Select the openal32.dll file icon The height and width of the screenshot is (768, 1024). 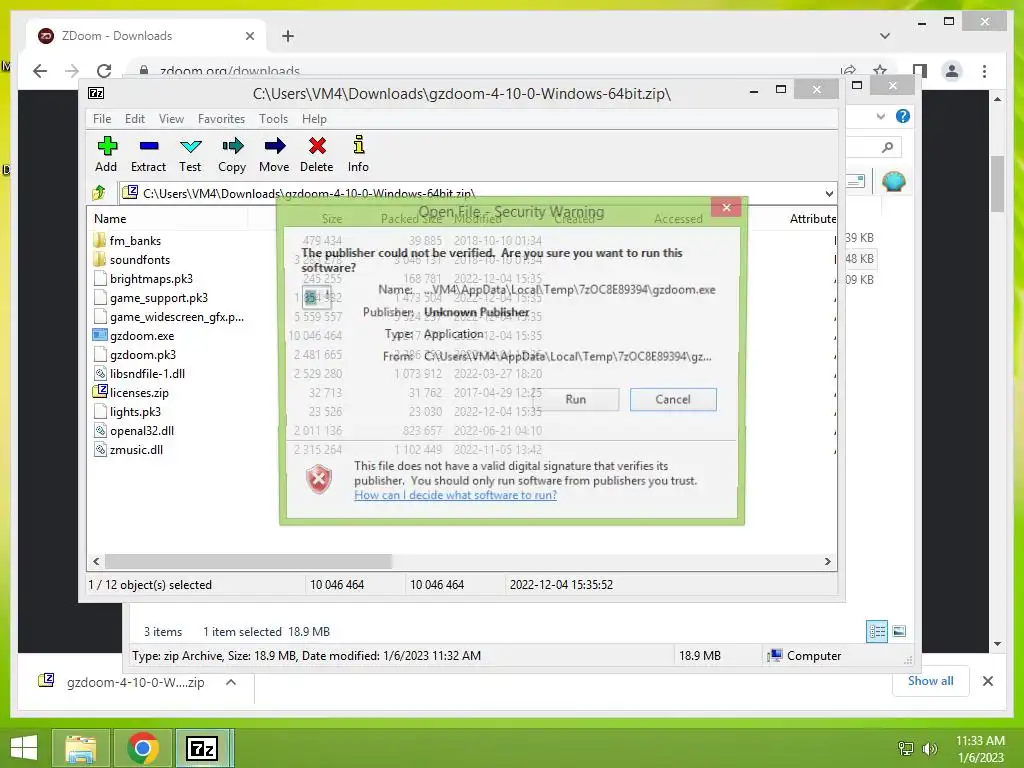pos(100,430)
